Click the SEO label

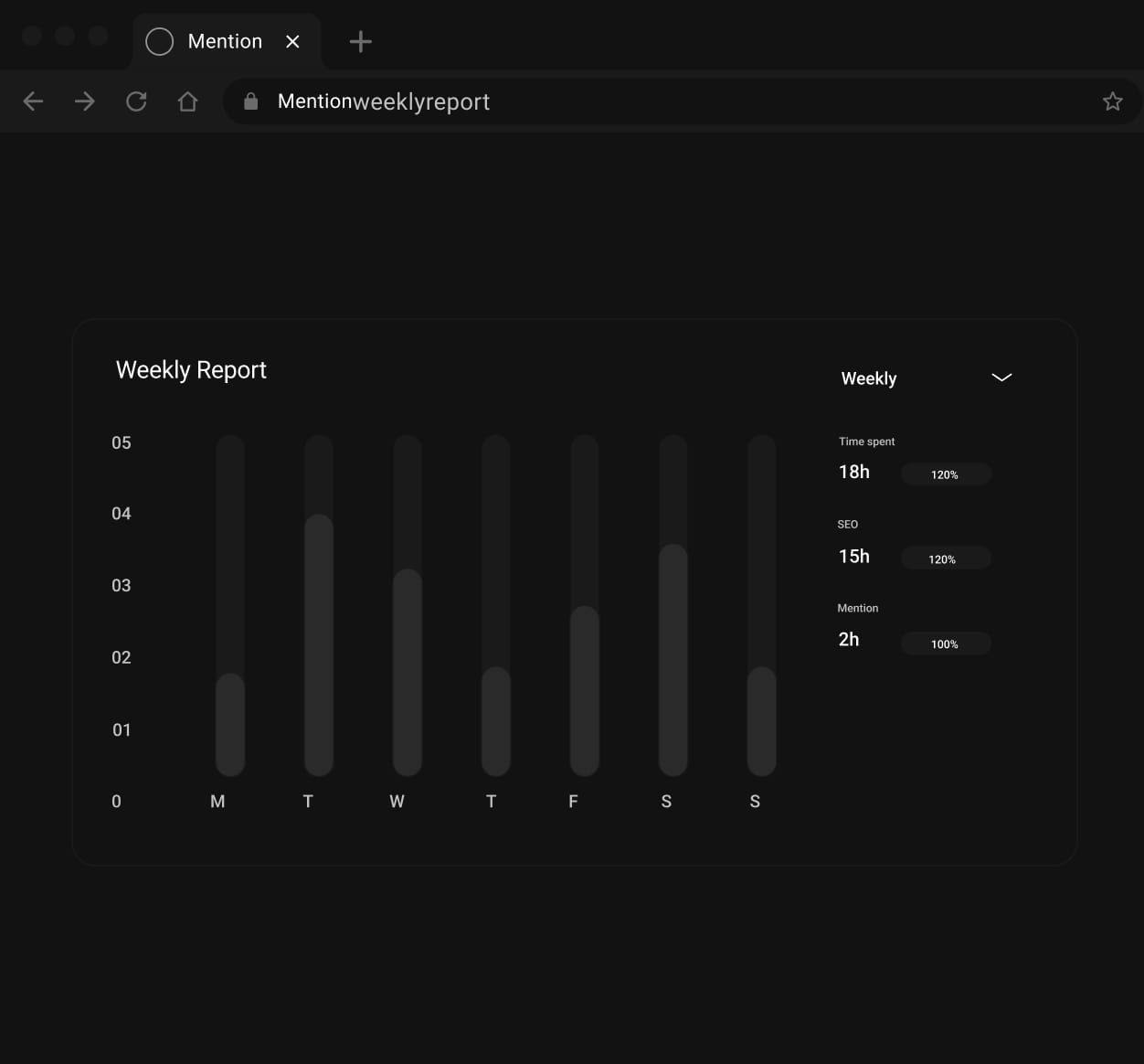pyautogui.click(x=848, y=525)
